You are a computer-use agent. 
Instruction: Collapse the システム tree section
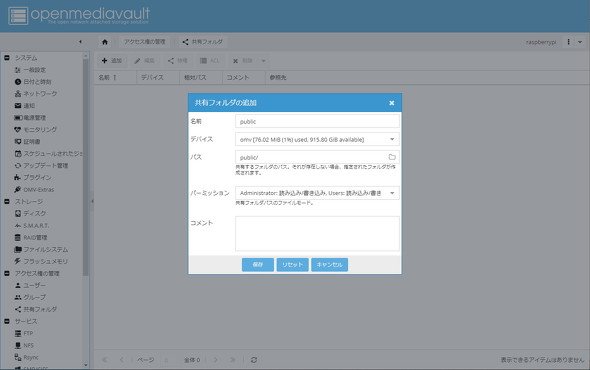pos(7,58)
